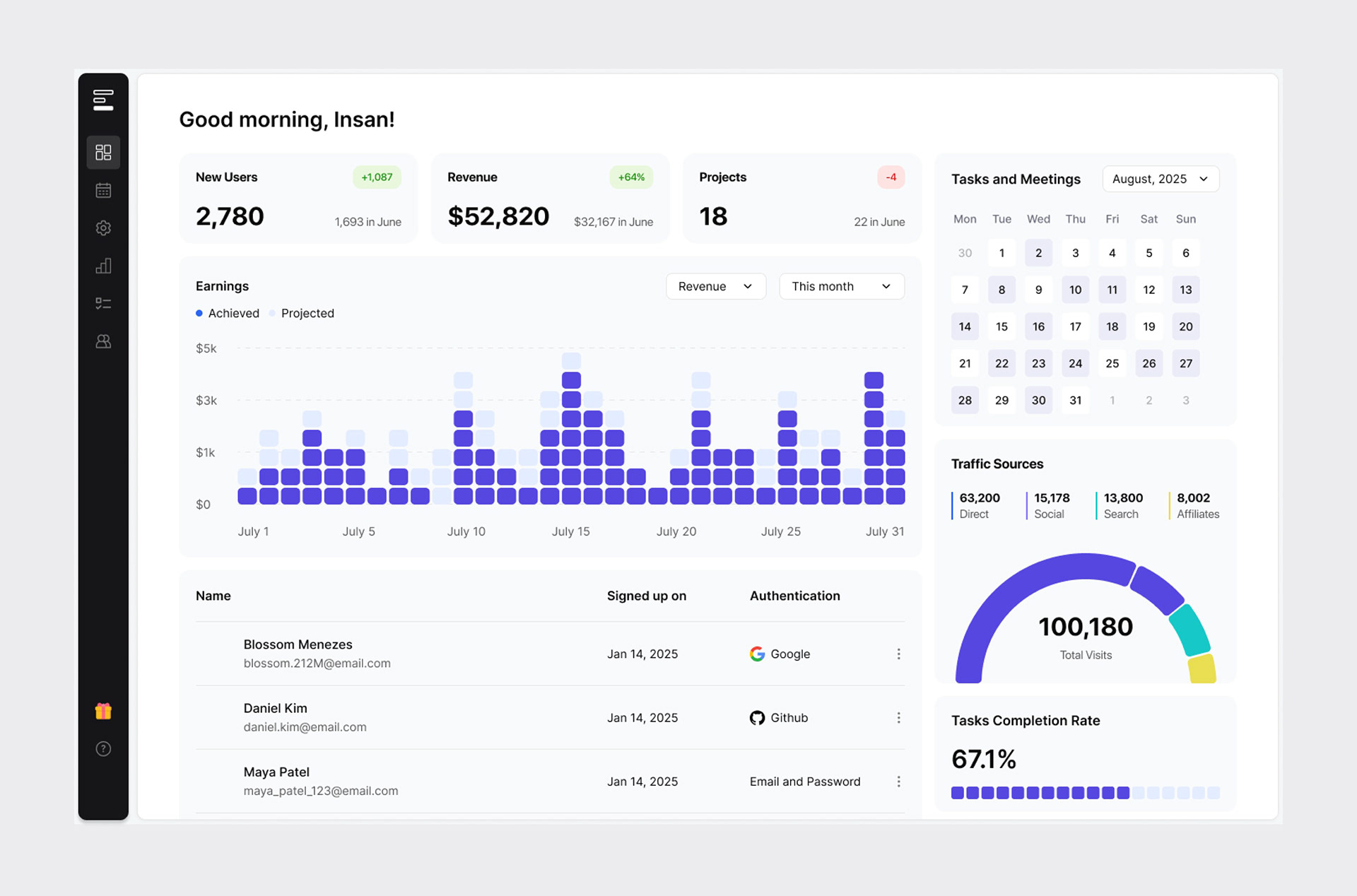Click the Google logo in Blossom's row
1357x896 pixels.
pos(757,654)
